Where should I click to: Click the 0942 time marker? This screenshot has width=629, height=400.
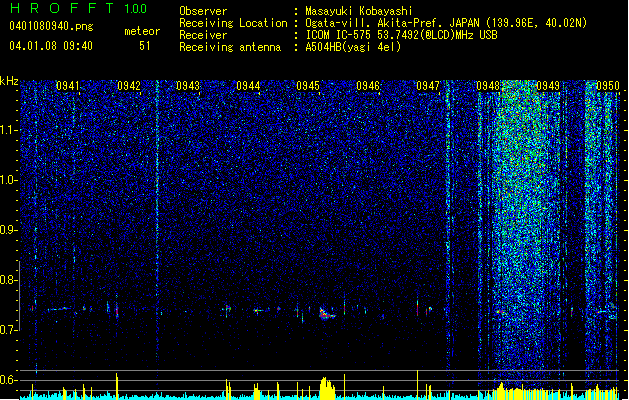[129, 86]
